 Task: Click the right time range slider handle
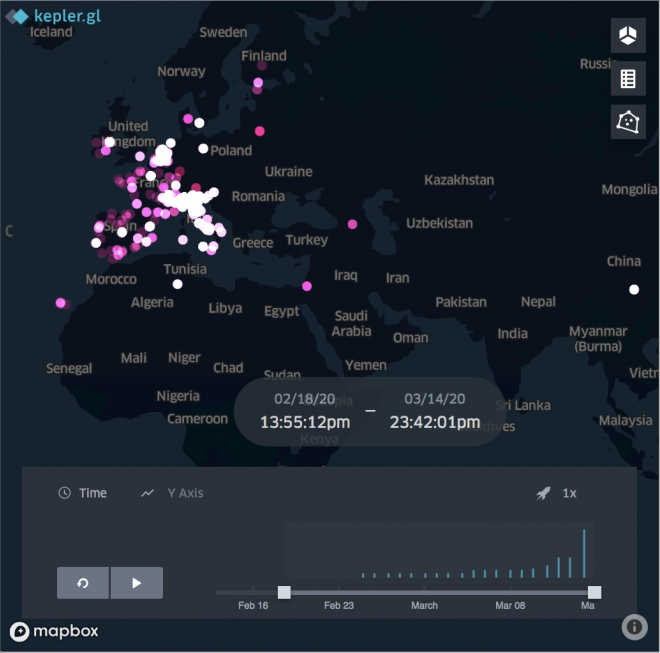[x=595, y=592]
